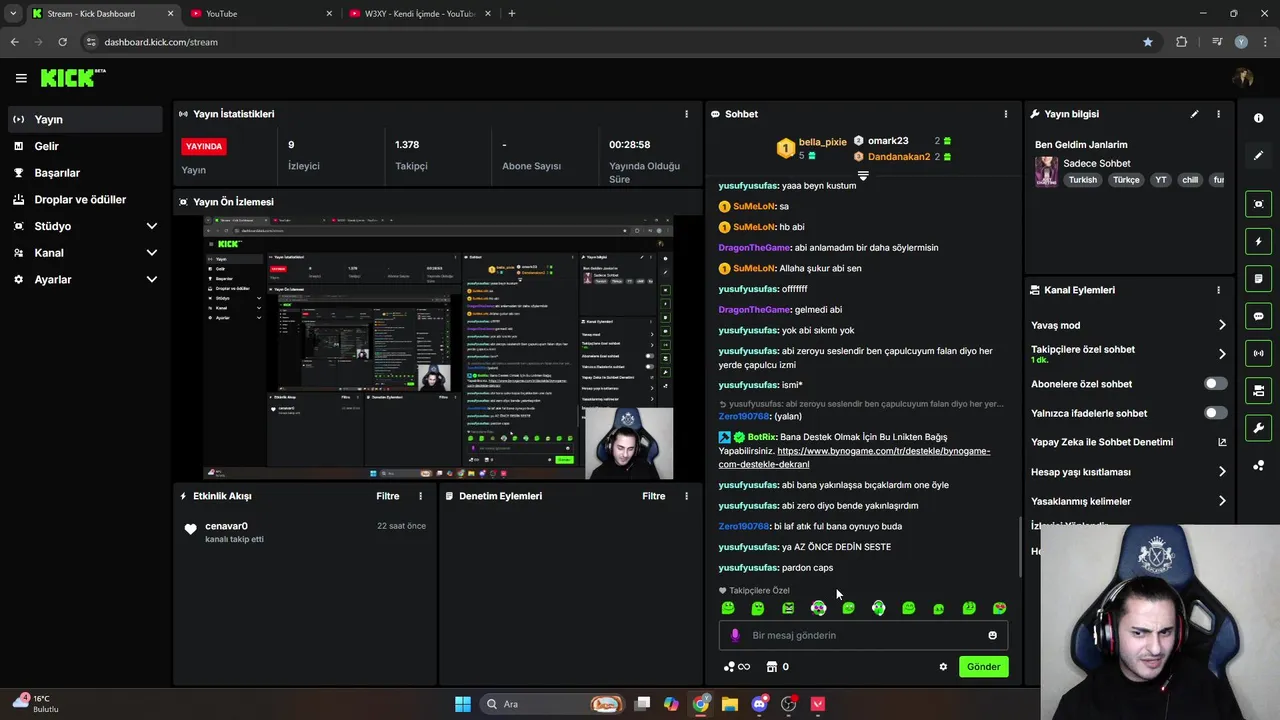Go to Yayın in sidebar
Image resolution: width=1280 pixels, height=720 pixels.
(85, 119)
